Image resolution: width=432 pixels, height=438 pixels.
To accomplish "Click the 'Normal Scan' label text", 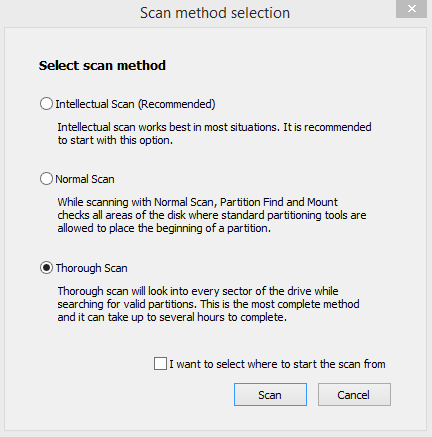I will pos(85,179).
